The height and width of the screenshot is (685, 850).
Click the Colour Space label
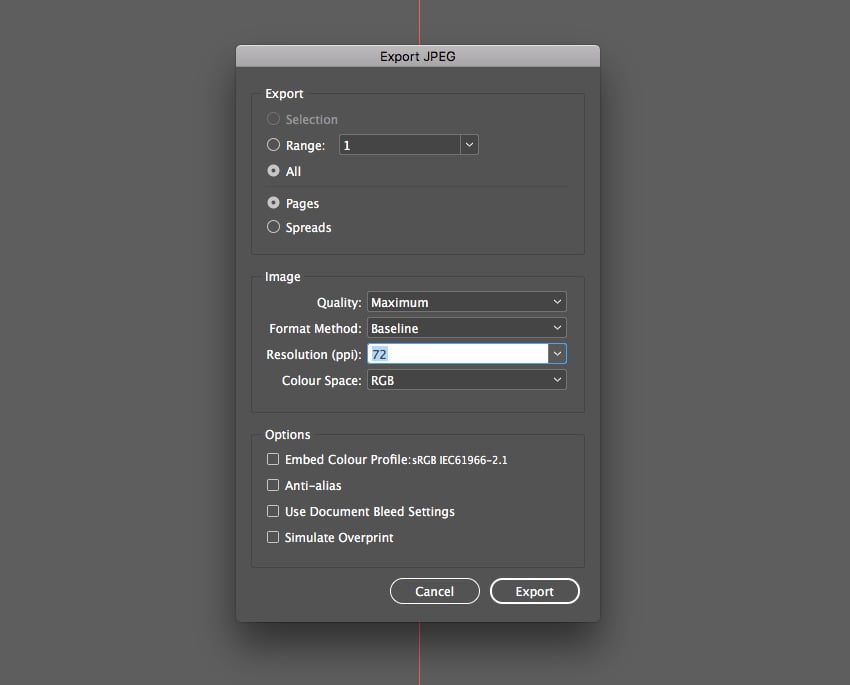coord(321,380)
